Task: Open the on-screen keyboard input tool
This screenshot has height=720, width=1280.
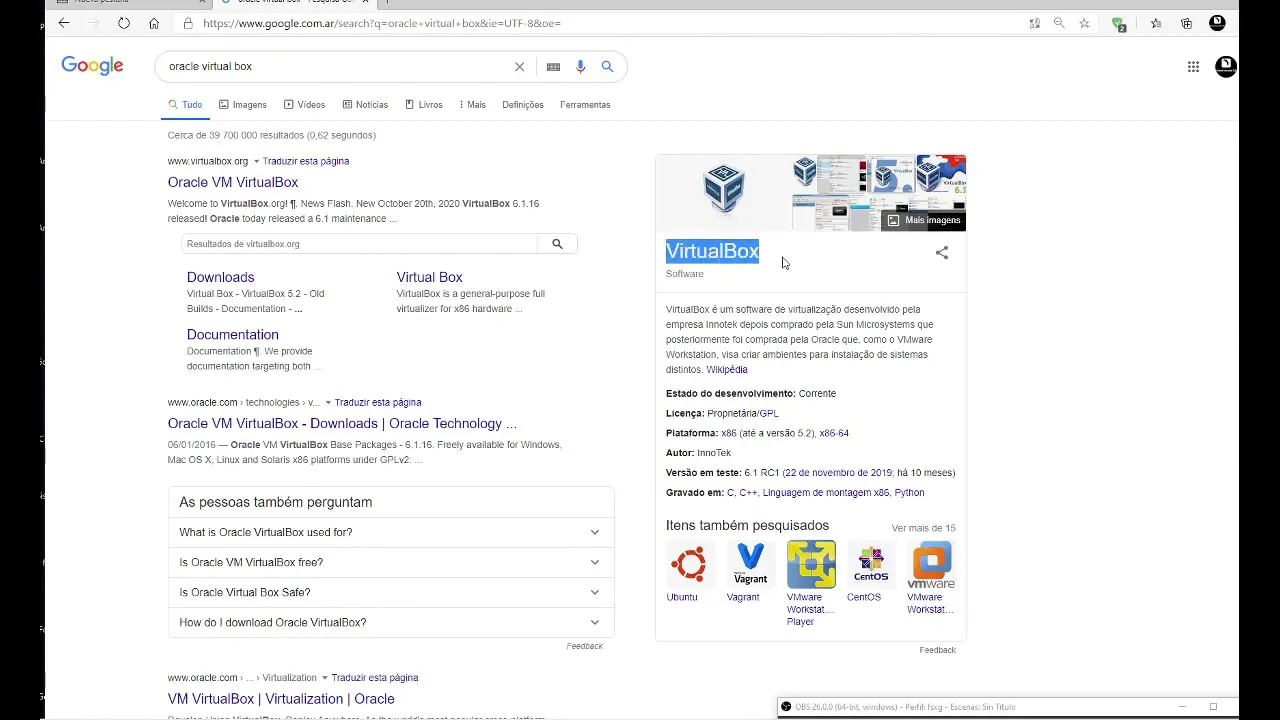Action: 553,67
